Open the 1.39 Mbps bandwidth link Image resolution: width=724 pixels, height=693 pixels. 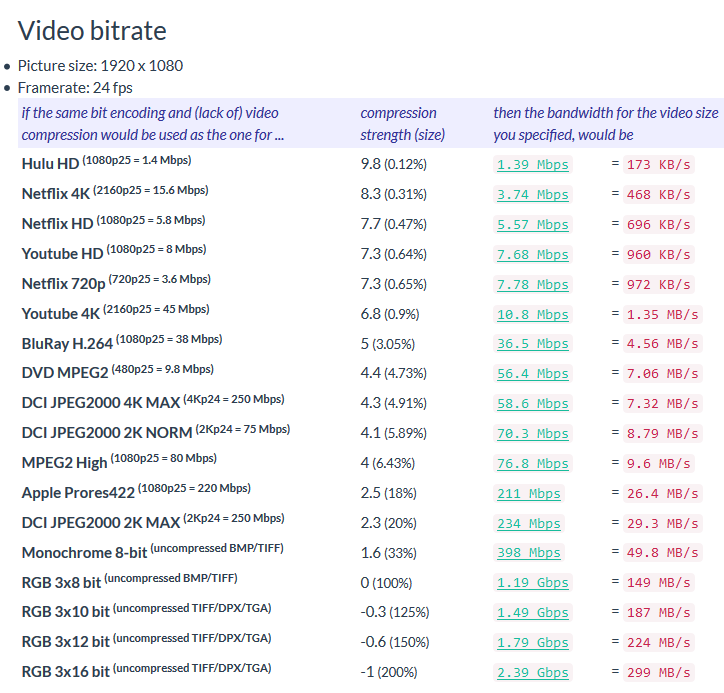[x=532, y=165]
